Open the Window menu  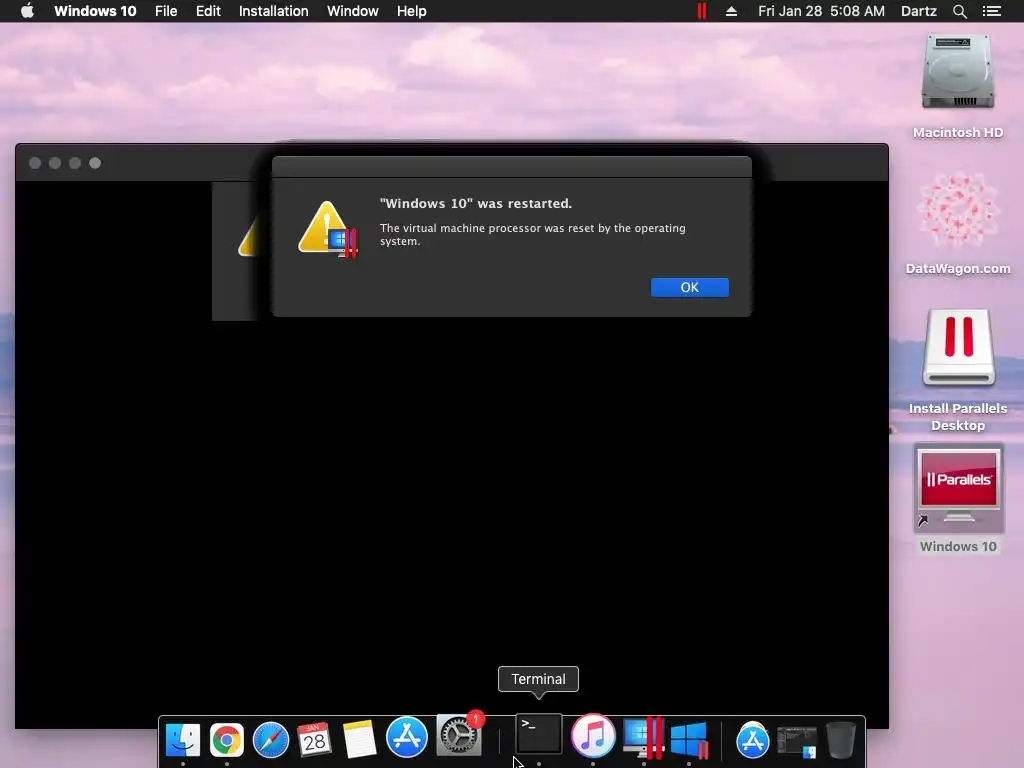[x=353, y=11]
